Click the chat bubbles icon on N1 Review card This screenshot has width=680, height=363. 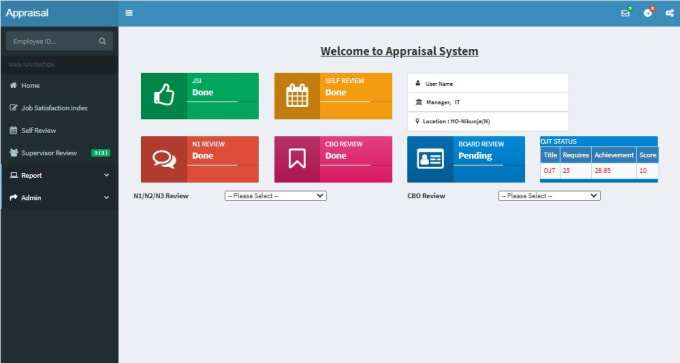[164, 159]
